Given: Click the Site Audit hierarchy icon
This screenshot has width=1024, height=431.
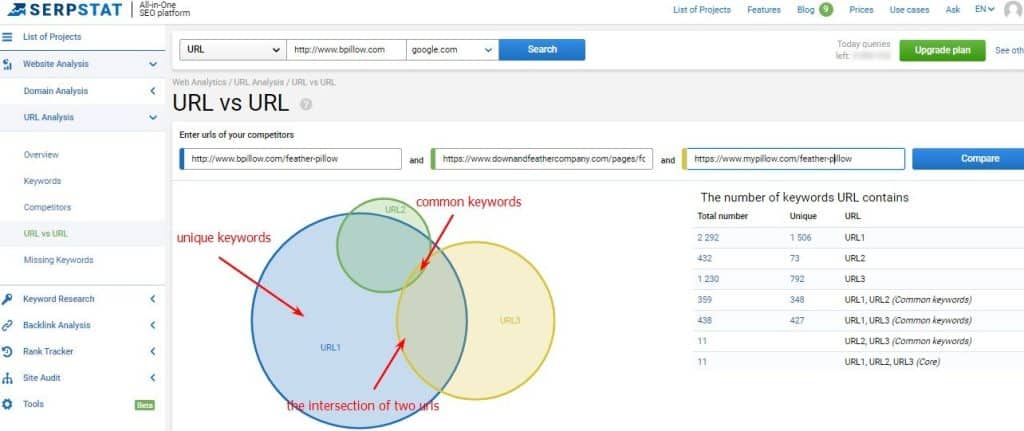Looking at the screenshot, I should point(8,378).
